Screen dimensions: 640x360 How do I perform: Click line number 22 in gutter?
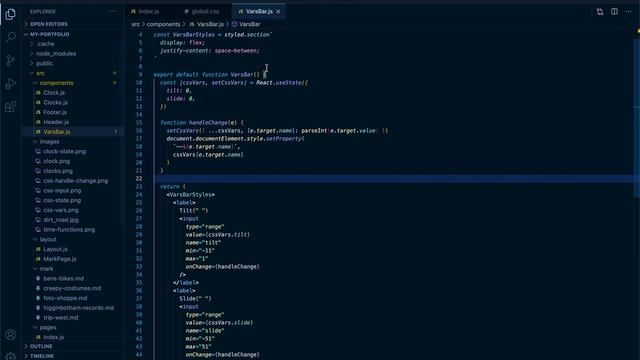(x=139, y=179)
